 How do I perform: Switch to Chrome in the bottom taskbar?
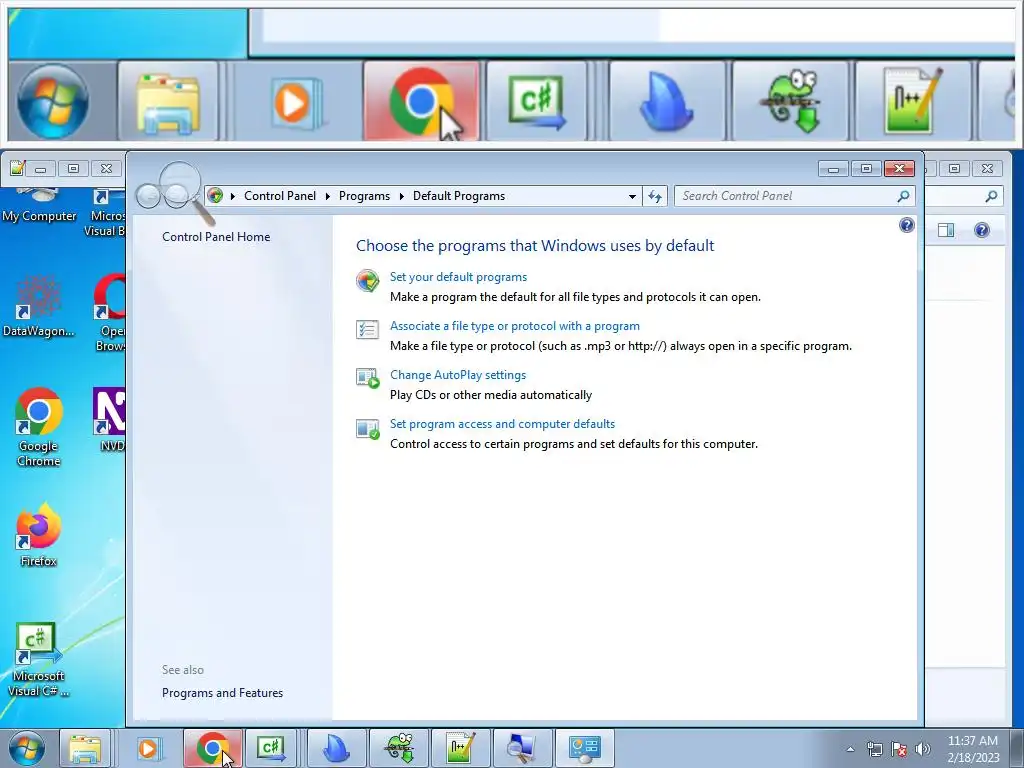(x=212, y=748)
